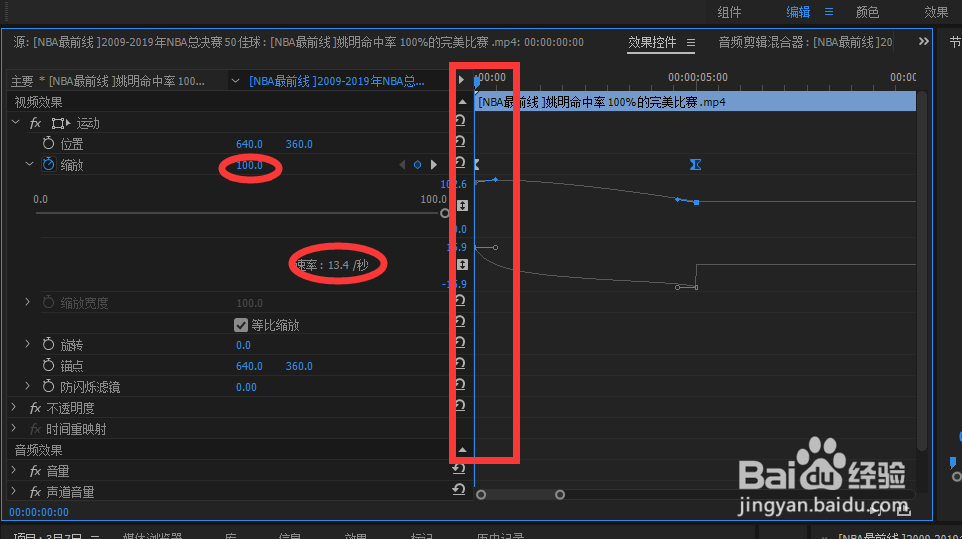Reset the 运动 (Motion) effect
The width and height of the screenshot is (962, 539).
pyautogui.click(x=460, y=121)
